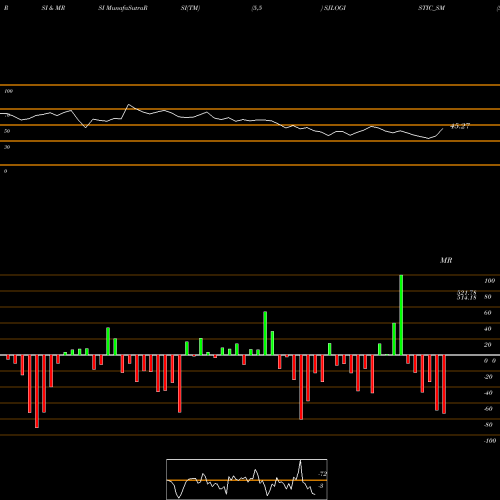Click the -3 value in mini chart
This screenshot has height=500, width=500.
point(321,486)
